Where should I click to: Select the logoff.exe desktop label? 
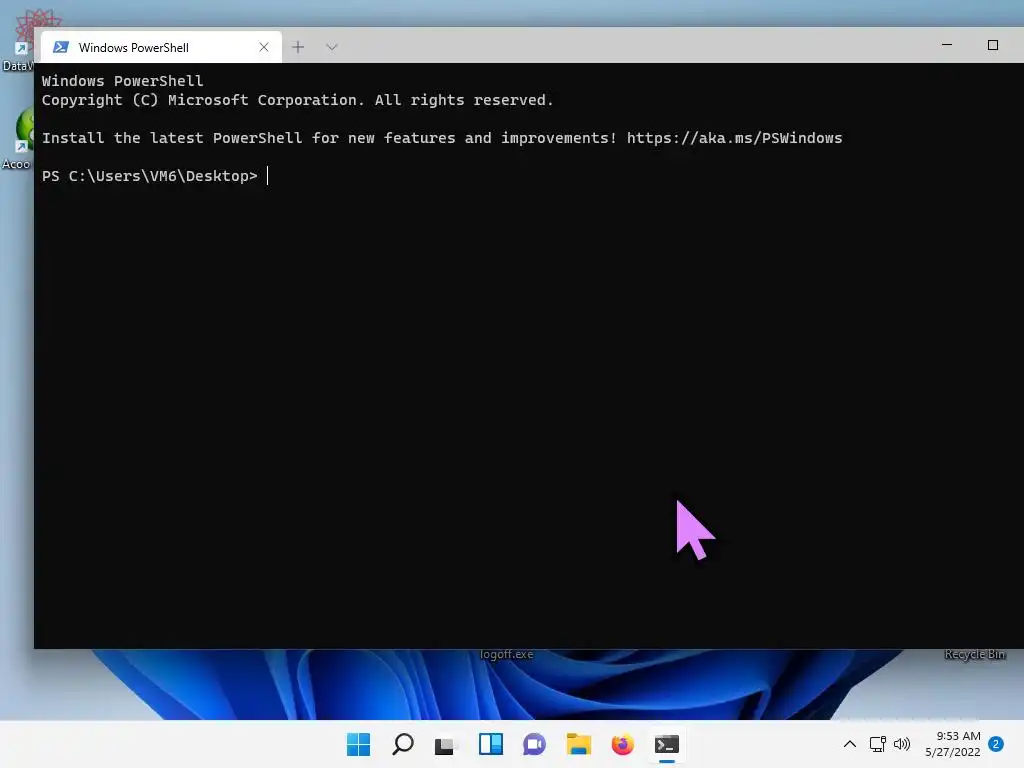pyautogui.click(x=507, y=654)
